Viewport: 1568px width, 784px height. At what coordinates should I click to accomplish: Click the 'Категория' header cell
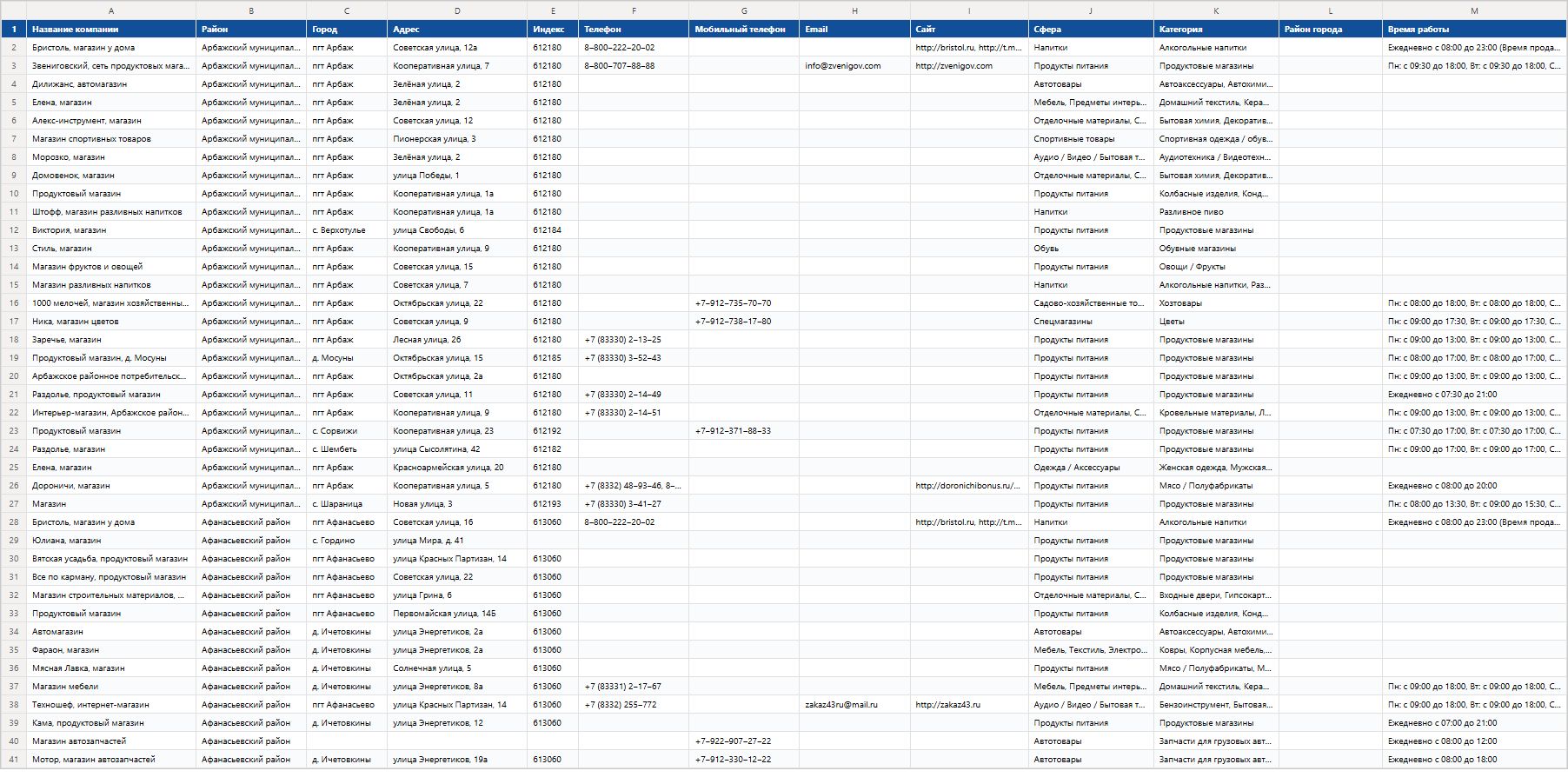1216,30
